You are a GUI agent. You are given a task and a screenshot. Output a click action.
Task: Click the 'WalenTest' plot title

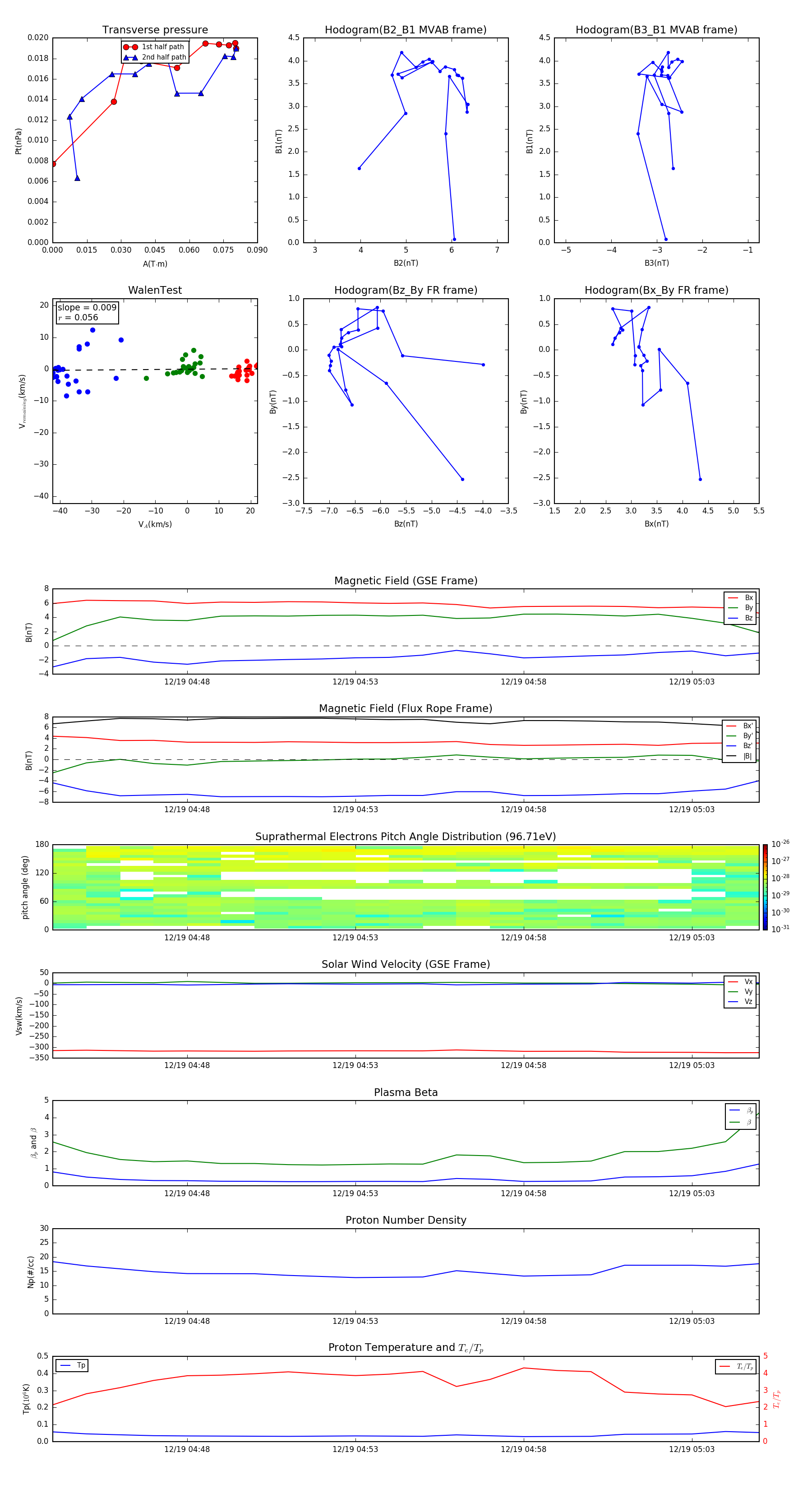(155, 290)
